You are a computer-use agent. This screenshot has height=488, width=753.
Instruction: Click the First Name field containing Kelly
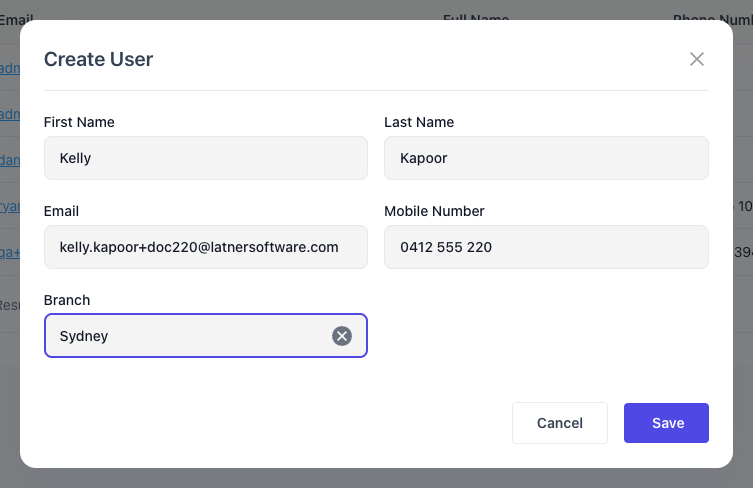tap(206, 158)
